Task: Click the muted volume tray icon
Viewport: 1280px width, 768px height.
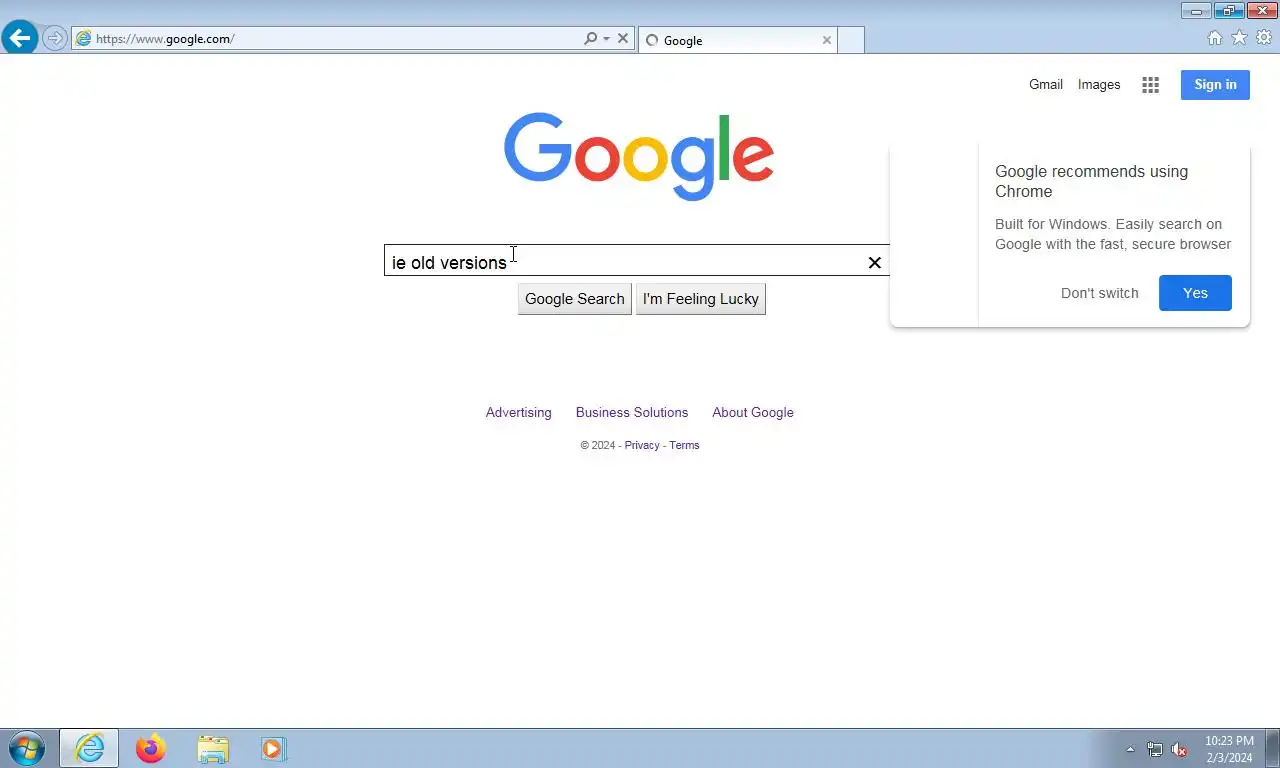Action: click(x=1179, y=749)
